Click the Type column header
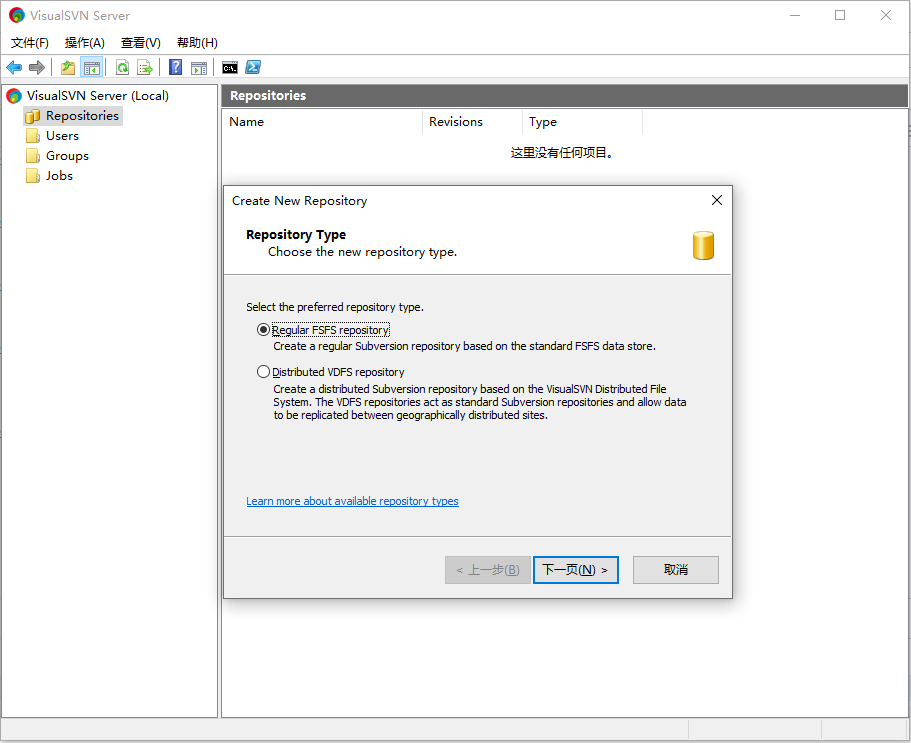Image resolution: width=911 pixels, height=743 pixels. pos(583,122)
